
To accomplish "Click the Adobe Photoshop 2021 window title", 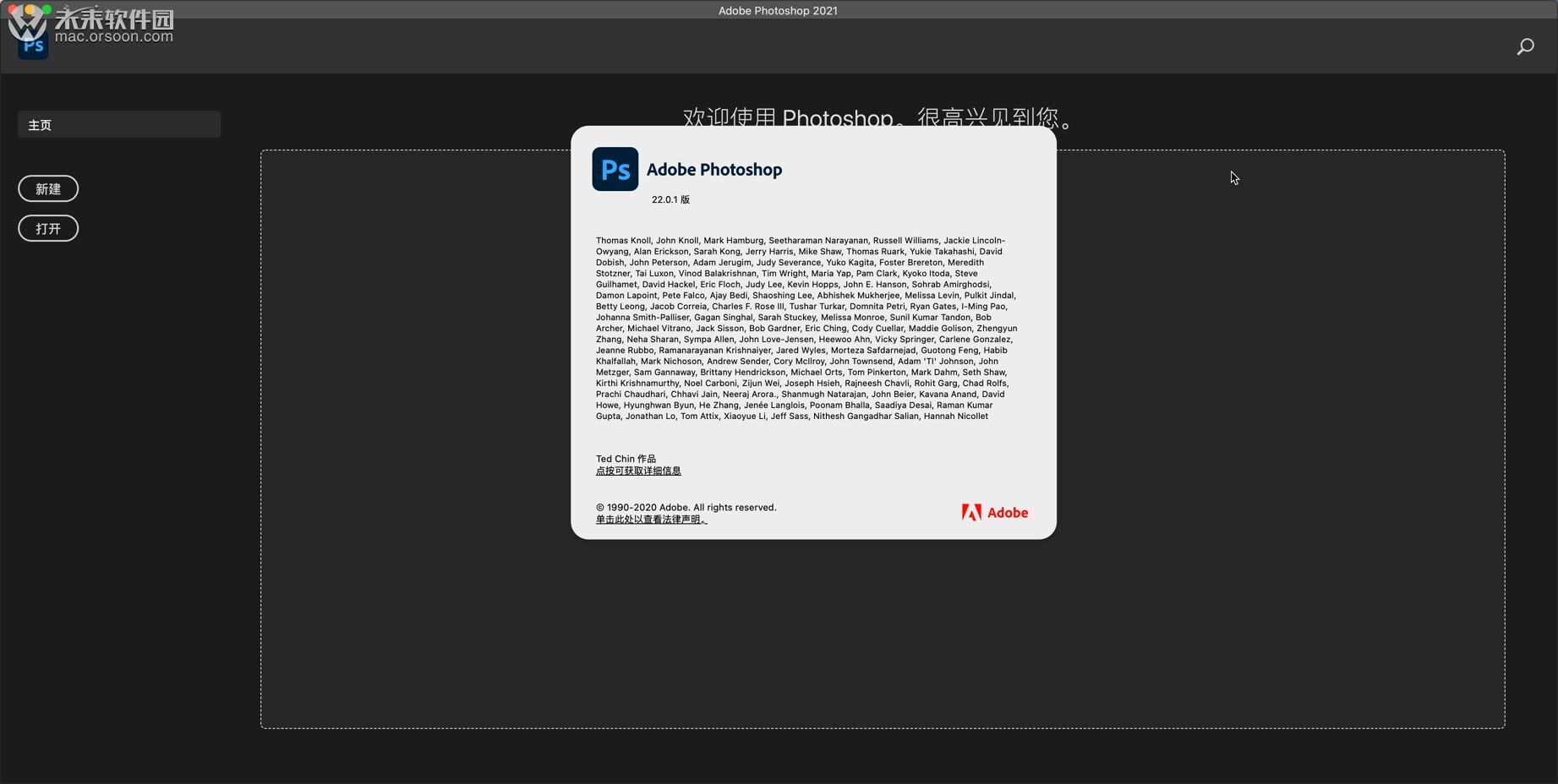I will 778,10.
